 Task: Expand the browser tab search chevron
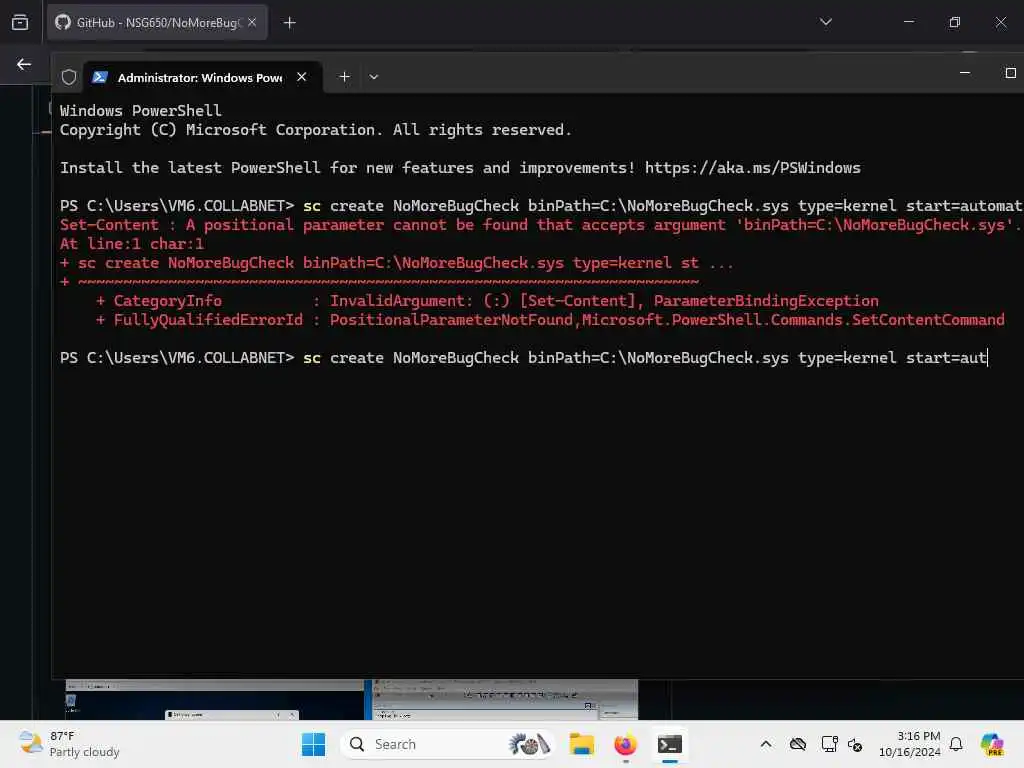pyautogui.click(x=825, y=22)
